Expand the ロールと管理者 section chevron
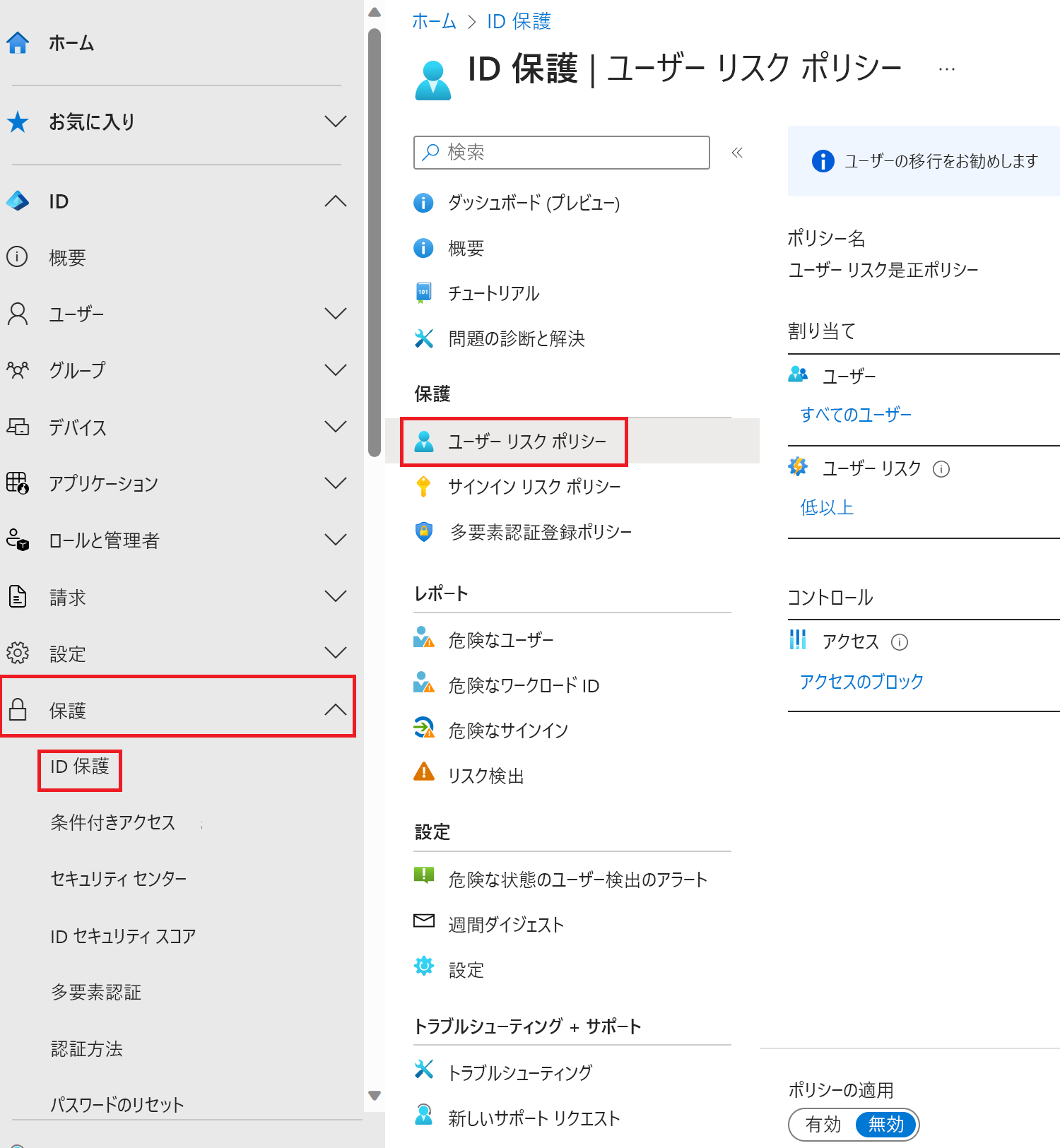Image resolution: width=1060 pixels, height=1148 pixels. pos(336,540)
